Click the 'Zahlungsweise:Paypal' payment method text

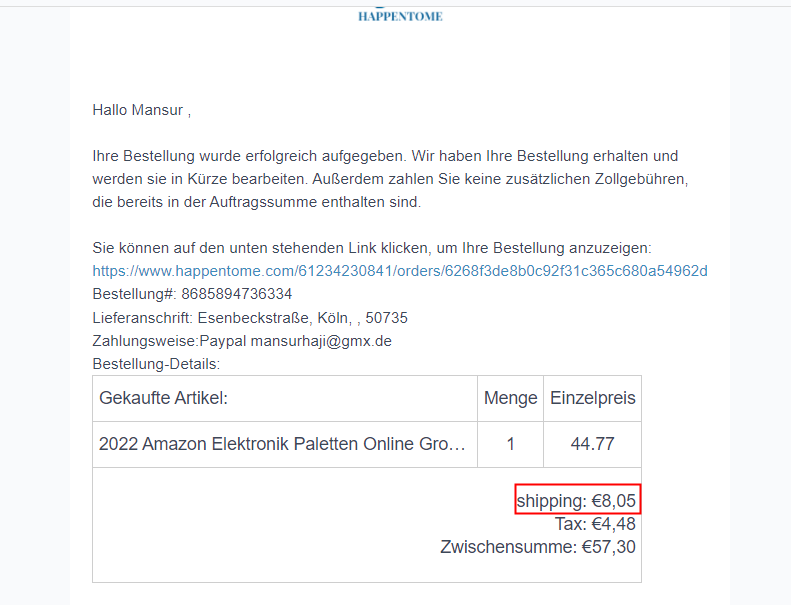[x=168, y=341]
